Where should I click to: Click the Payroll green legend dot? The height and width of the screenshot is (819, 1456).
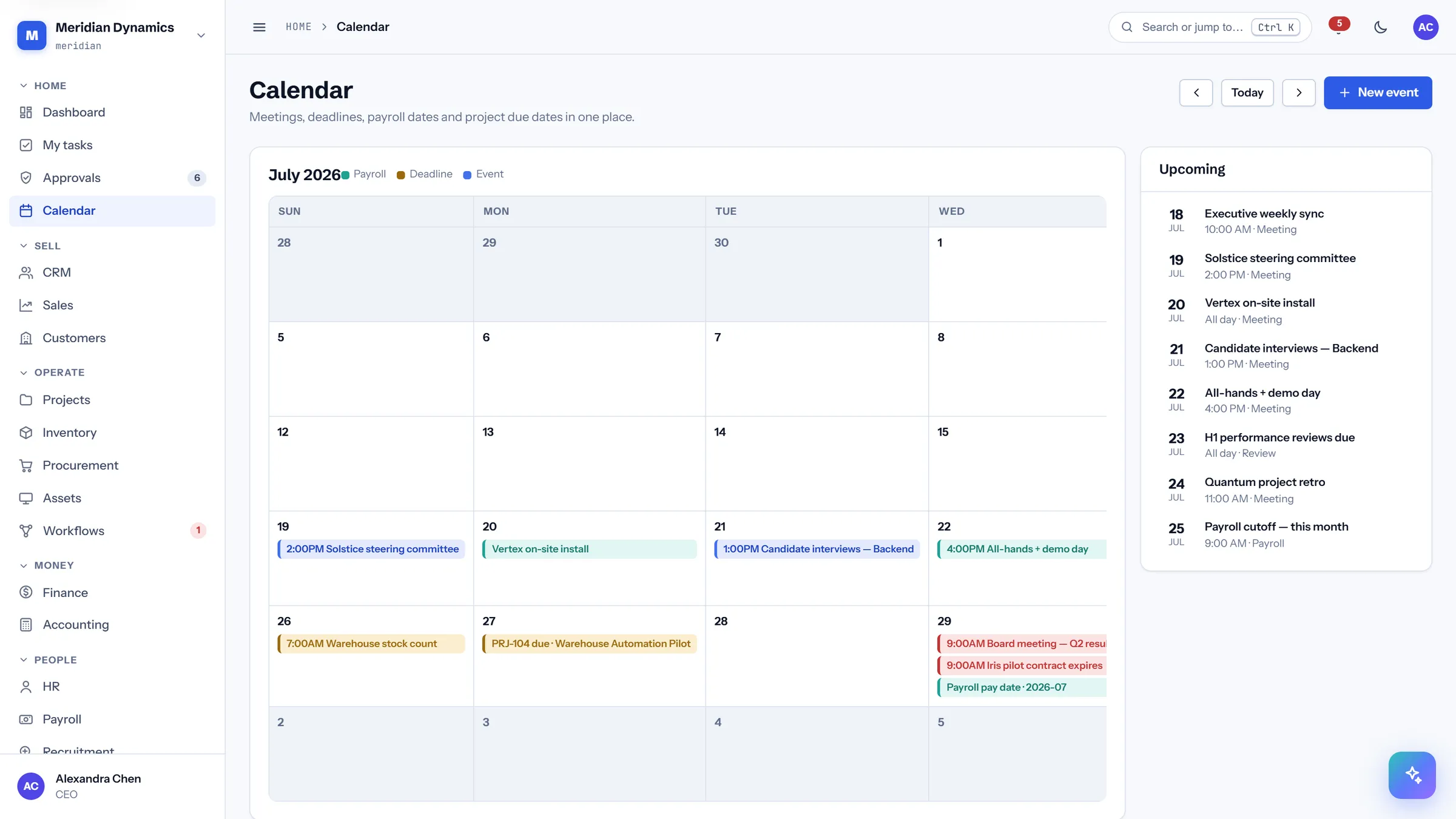345,175
